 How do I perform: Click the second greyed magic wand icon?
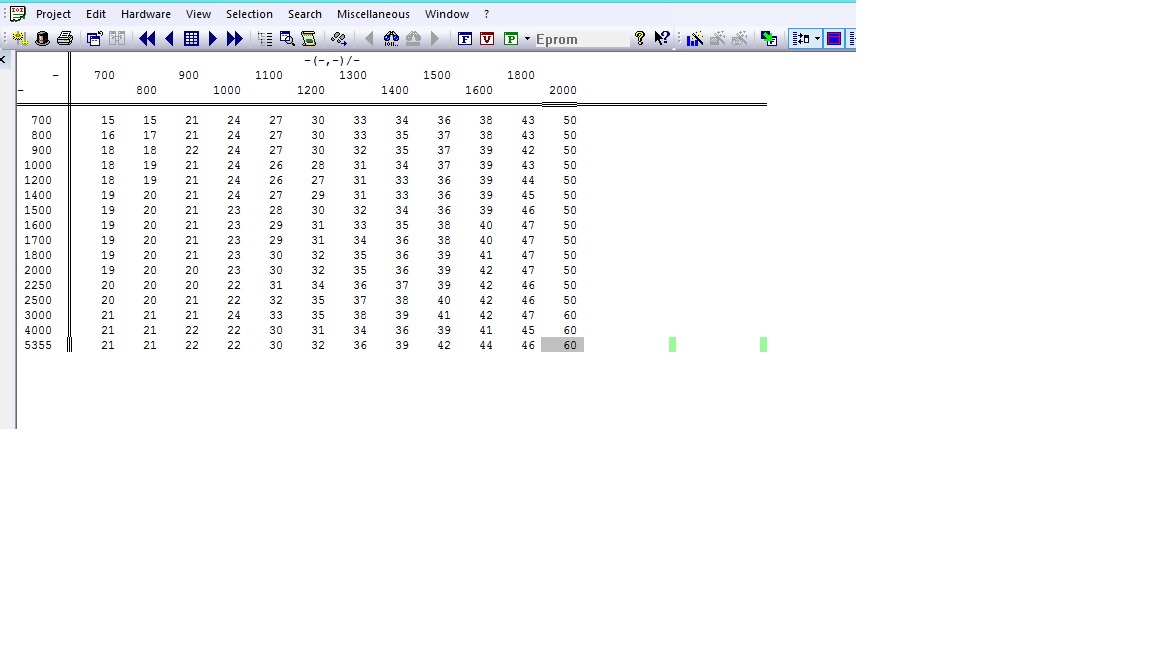(x=739, y=39)
